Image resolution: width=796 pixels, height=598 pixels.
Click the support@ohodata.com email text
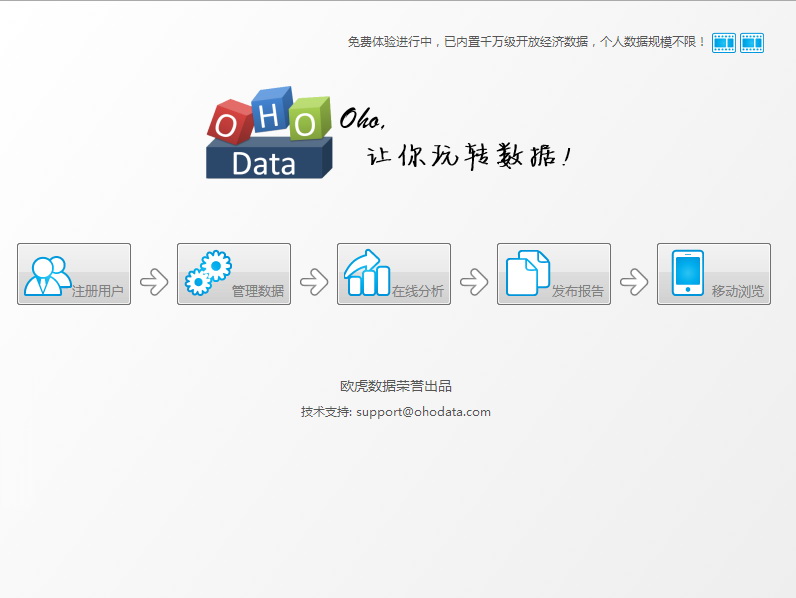coord(423,412)
